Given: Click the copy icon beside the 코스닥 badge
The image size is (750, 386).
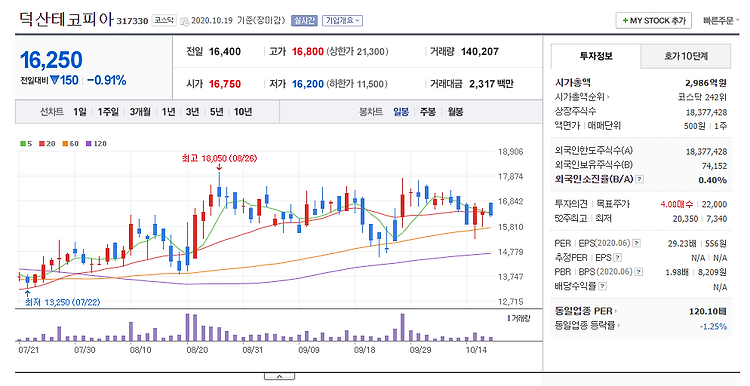Looking at the screenshot, I should point(184,21).
